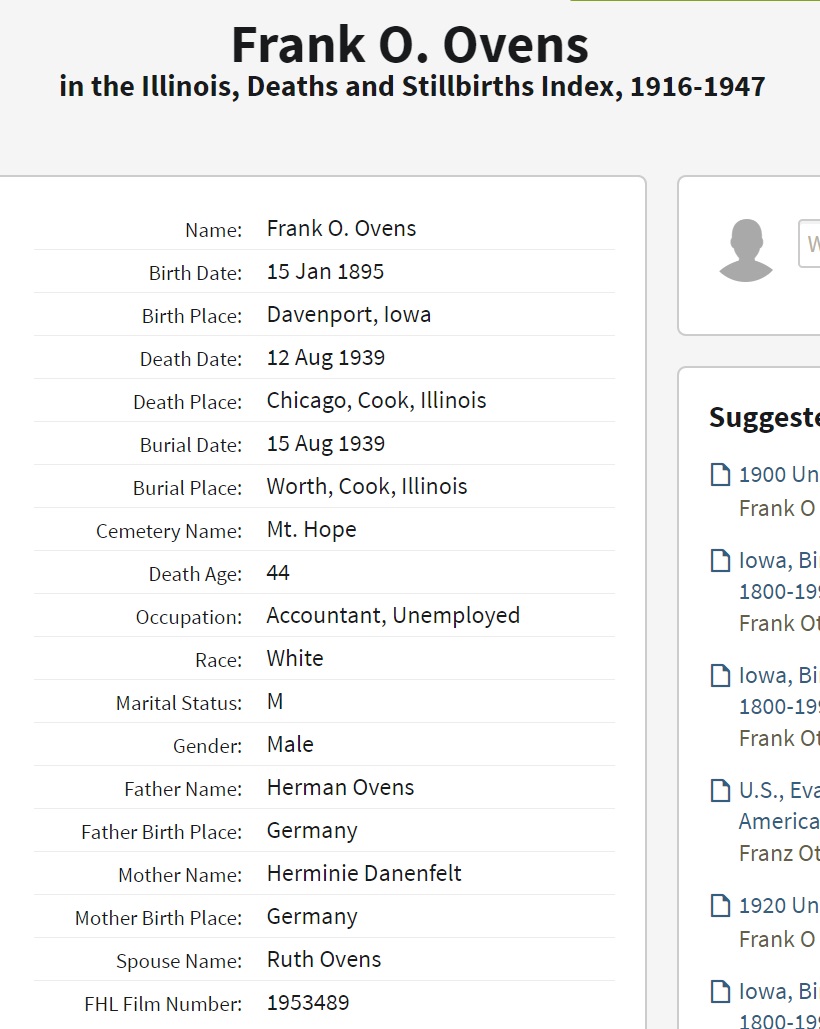This screenshot has height=1029, width=820.
Task: Click the father name Herman Ovens
Action: tap(340, 788)
